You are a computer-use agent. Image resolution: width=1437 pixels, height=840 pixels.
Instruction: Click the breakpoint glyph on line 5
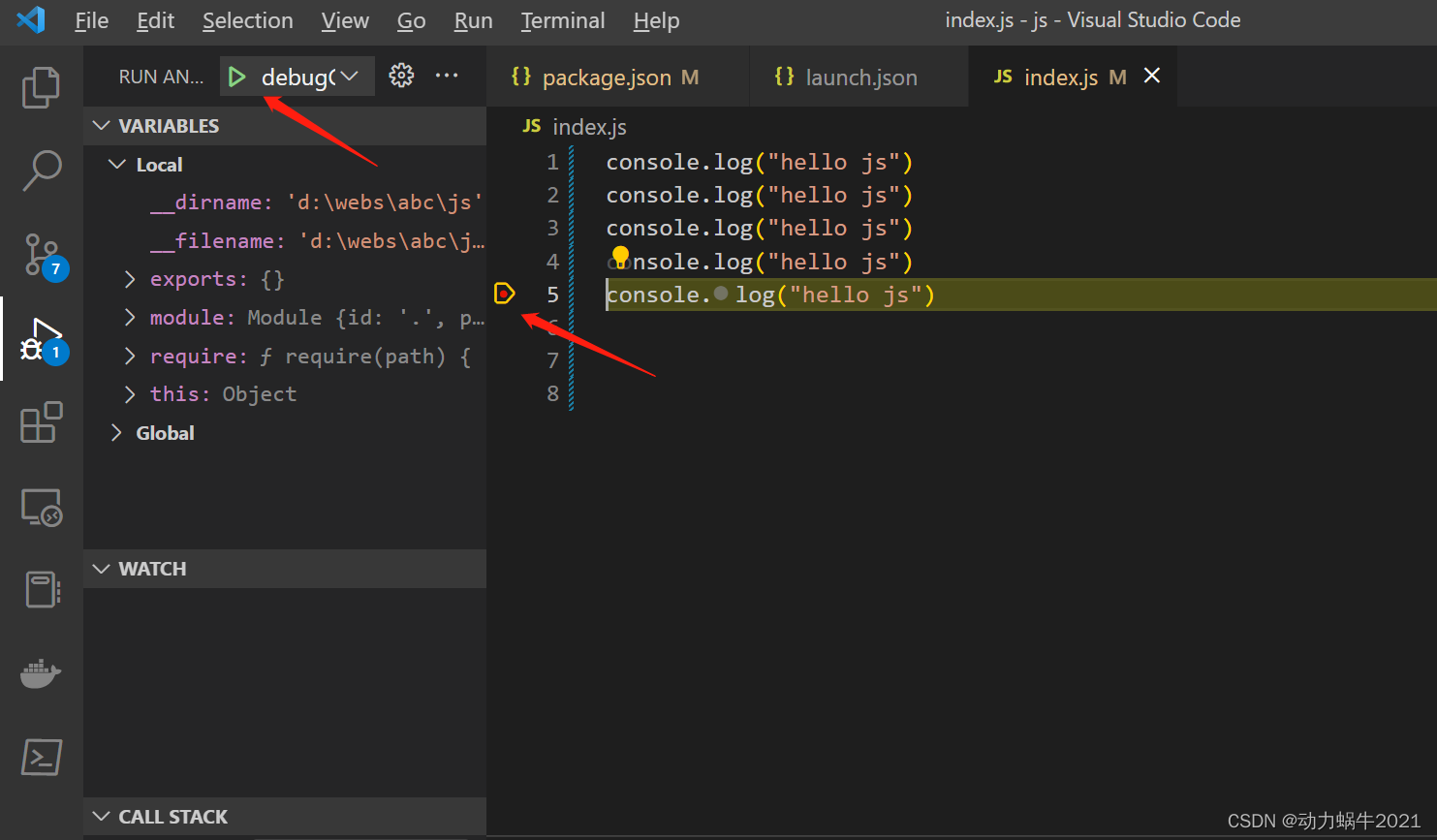coord(504,293)
